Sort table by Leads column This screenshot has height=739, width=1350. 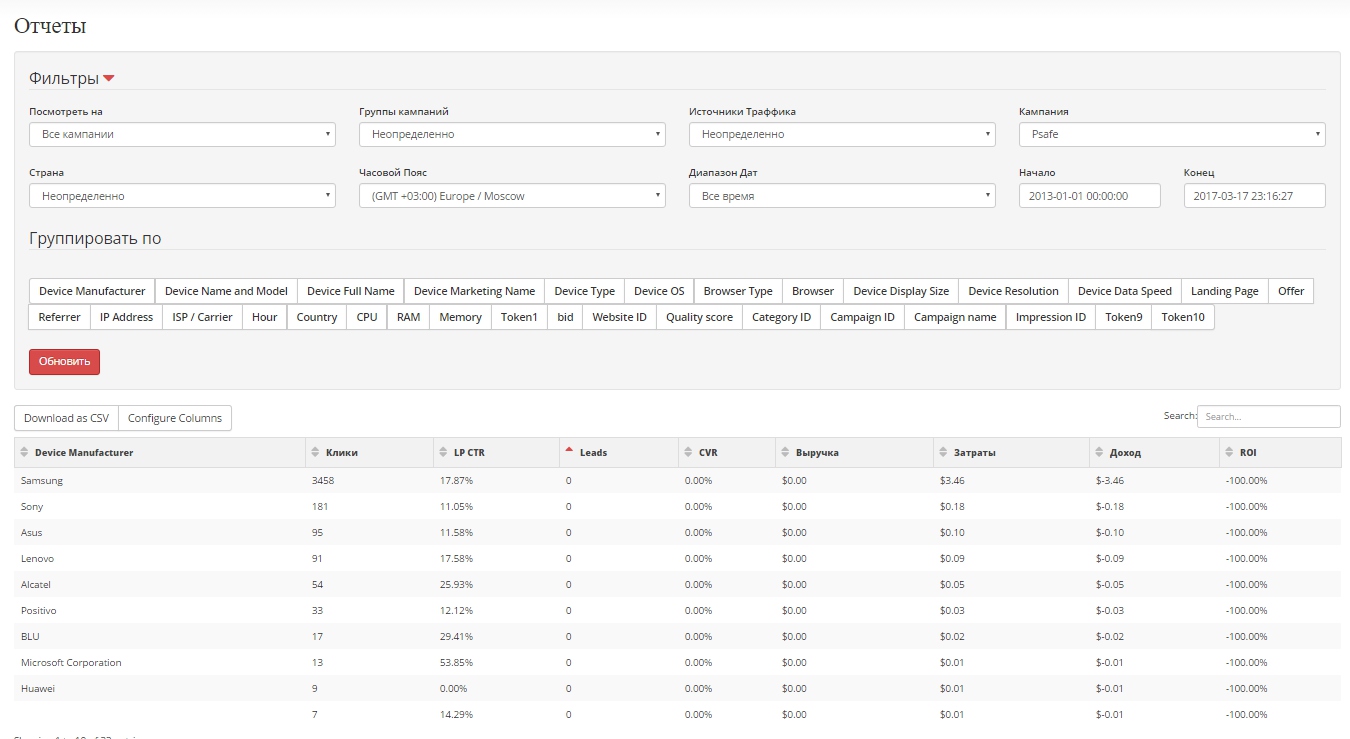tap(618, 453)
